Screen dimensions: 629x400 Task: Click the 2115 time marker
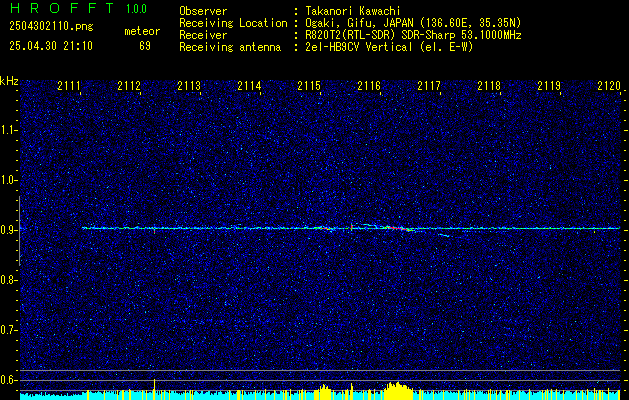click(x=309, y=85)
